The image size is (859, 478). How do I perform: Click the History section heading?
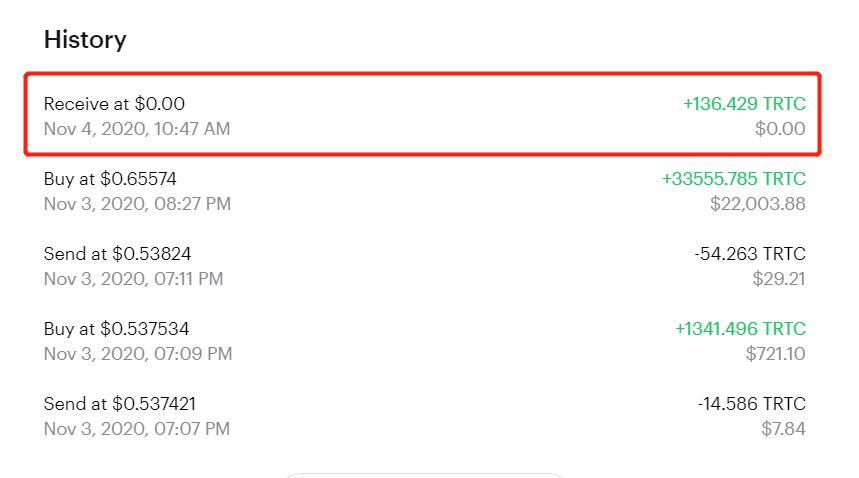pos(85,39)
